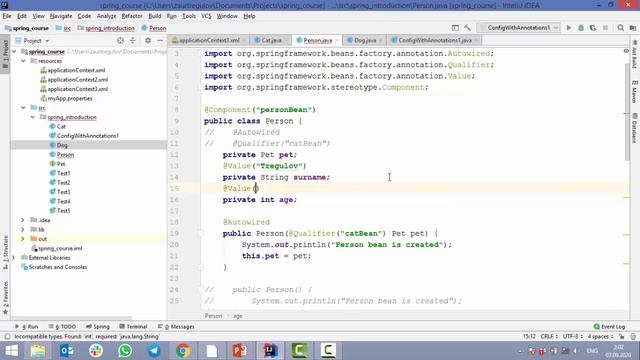Open the Maven side panel
This screenshot has width=640, height=360.
pos(634,92)
